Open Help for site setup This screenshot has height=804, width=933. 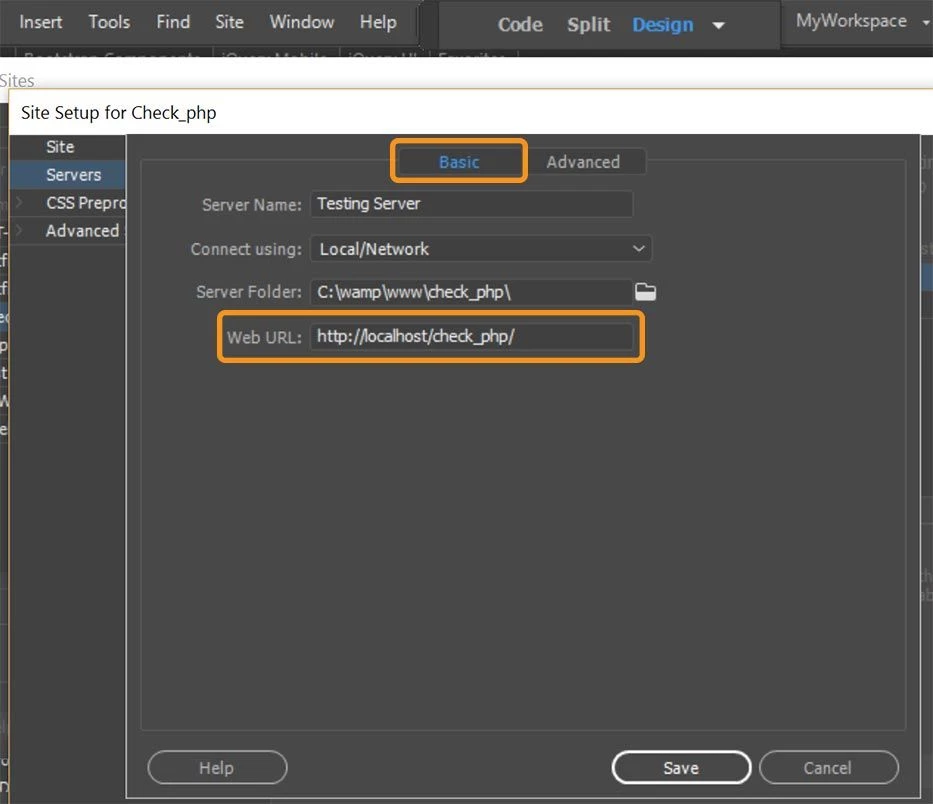pyautogui.click(x=217, y=768)
